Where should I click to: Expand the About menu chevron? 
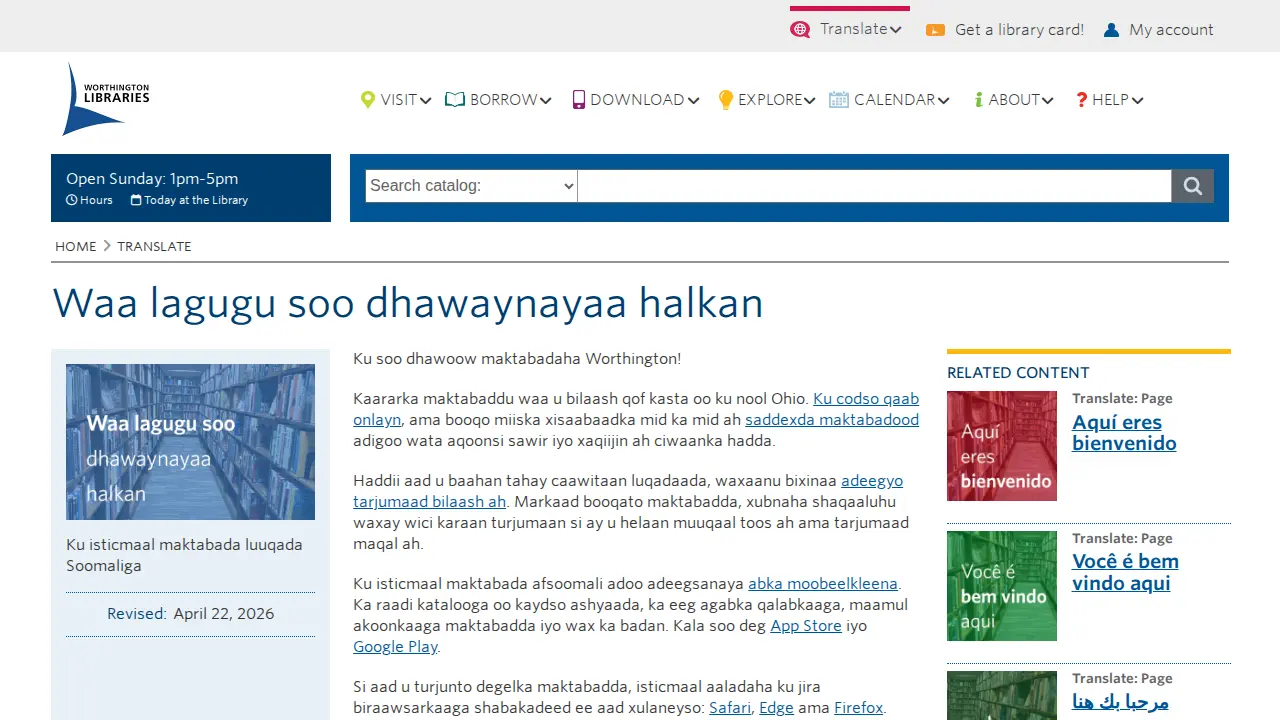(x=1048, y=100)
